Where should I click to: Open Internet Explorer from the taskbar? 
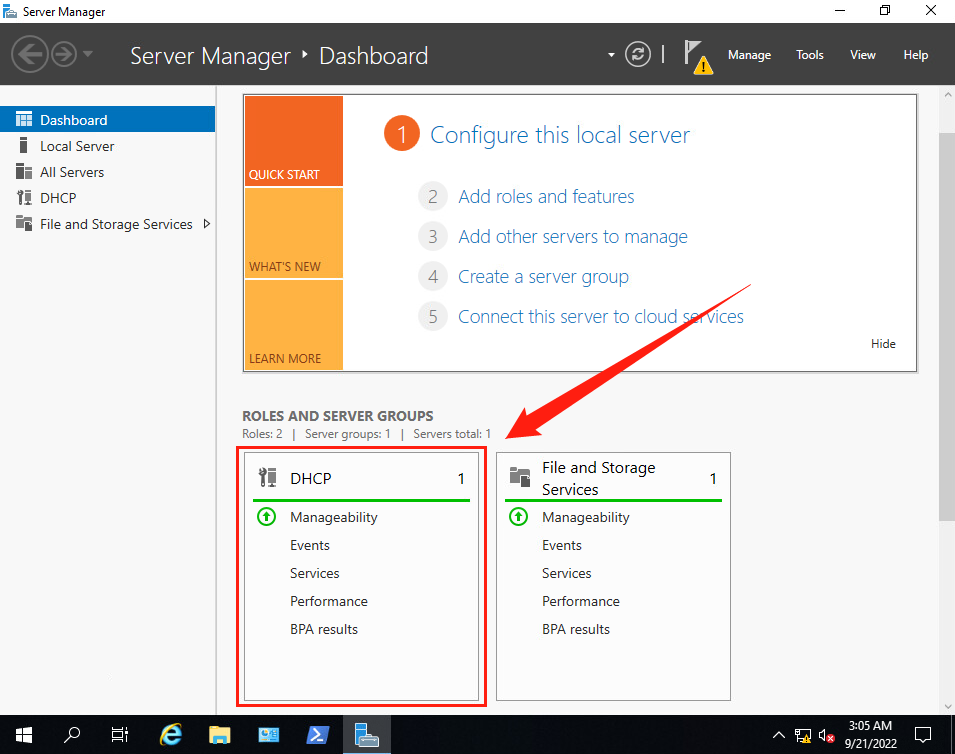[171, 735]
